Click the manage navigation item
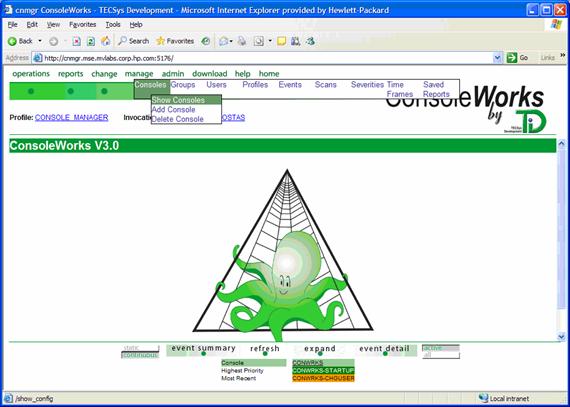This screenshot has height=407, width=570. (x=139, y=74)
